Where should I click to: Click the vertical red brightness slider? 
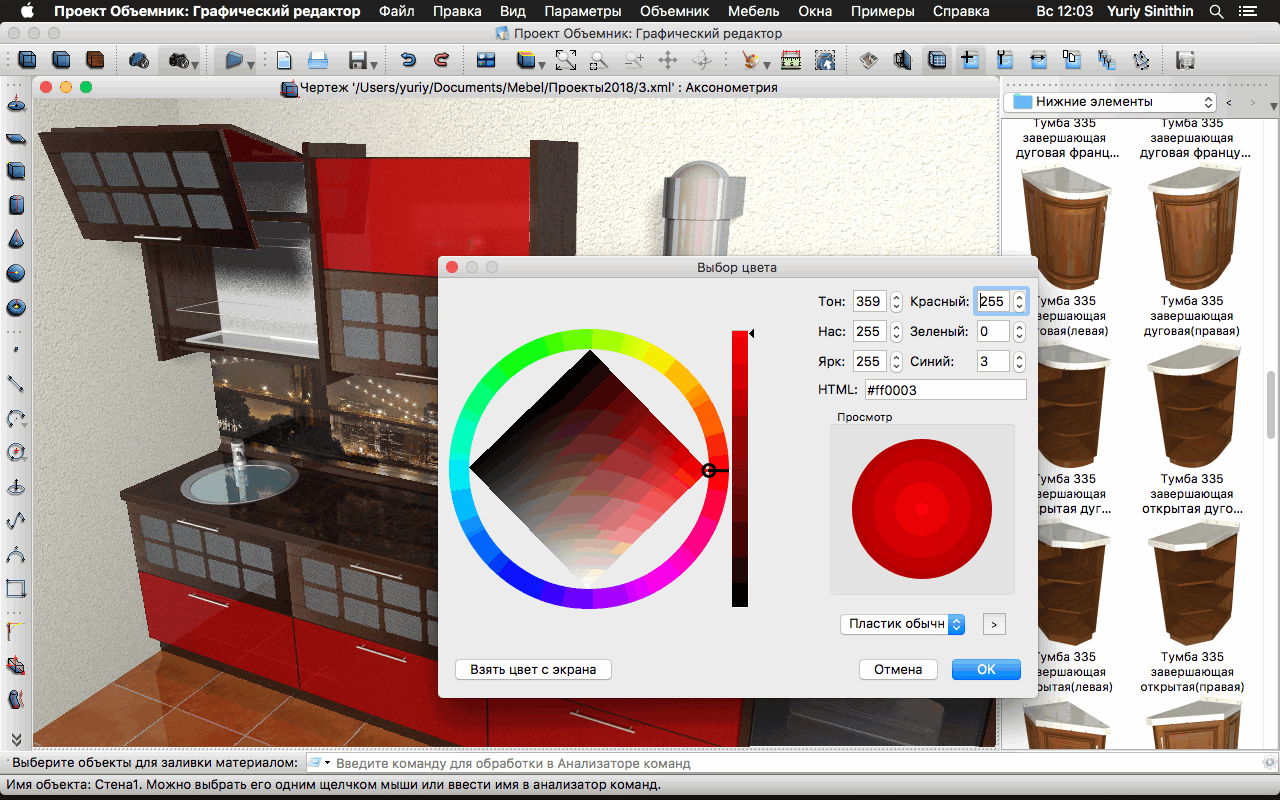pos(740,468)
